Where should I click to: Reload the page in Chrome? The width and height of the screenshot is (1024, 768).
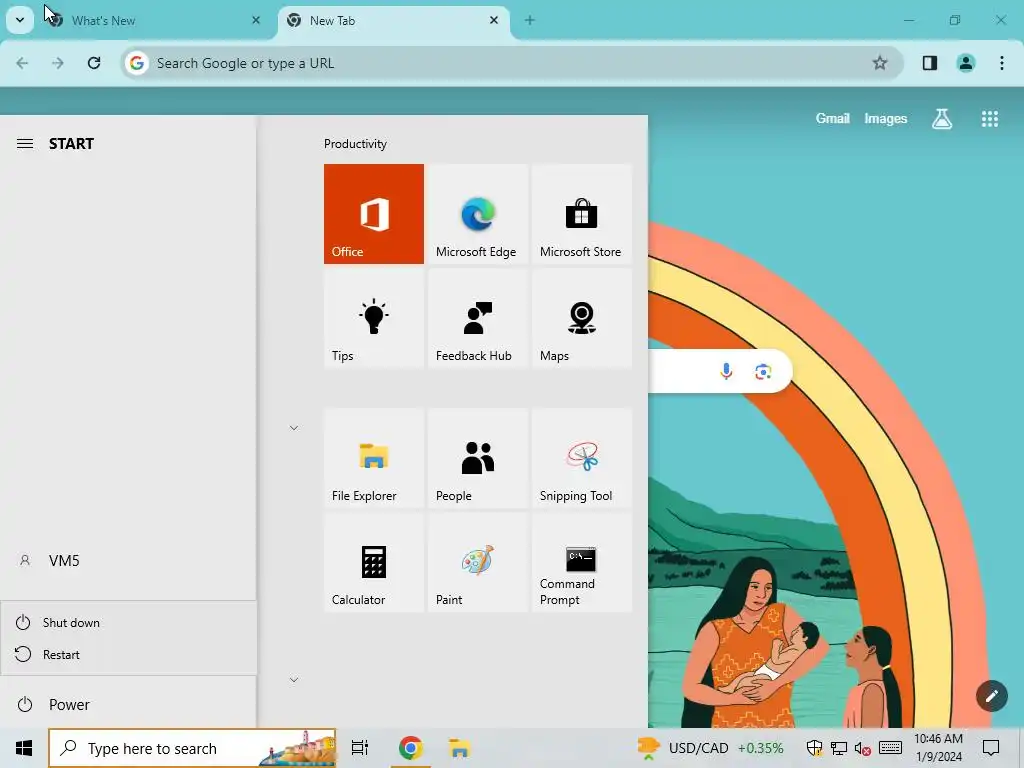(x=94, y=63)
